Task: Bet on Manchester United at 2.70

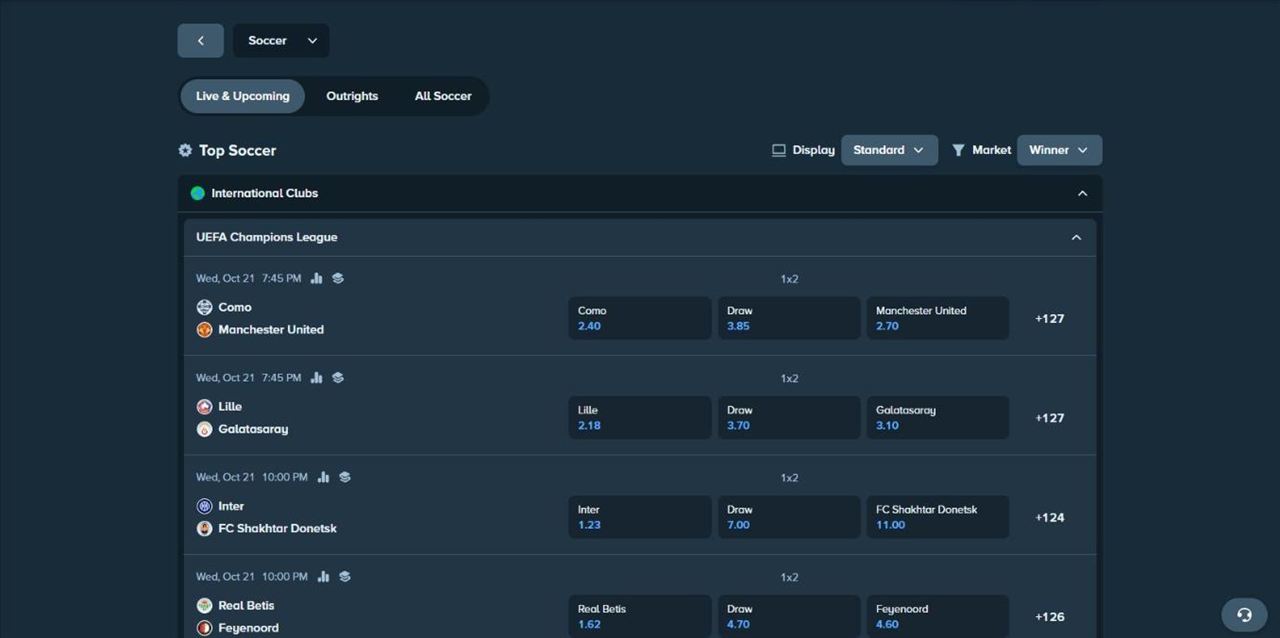Action: coord(937,318)
